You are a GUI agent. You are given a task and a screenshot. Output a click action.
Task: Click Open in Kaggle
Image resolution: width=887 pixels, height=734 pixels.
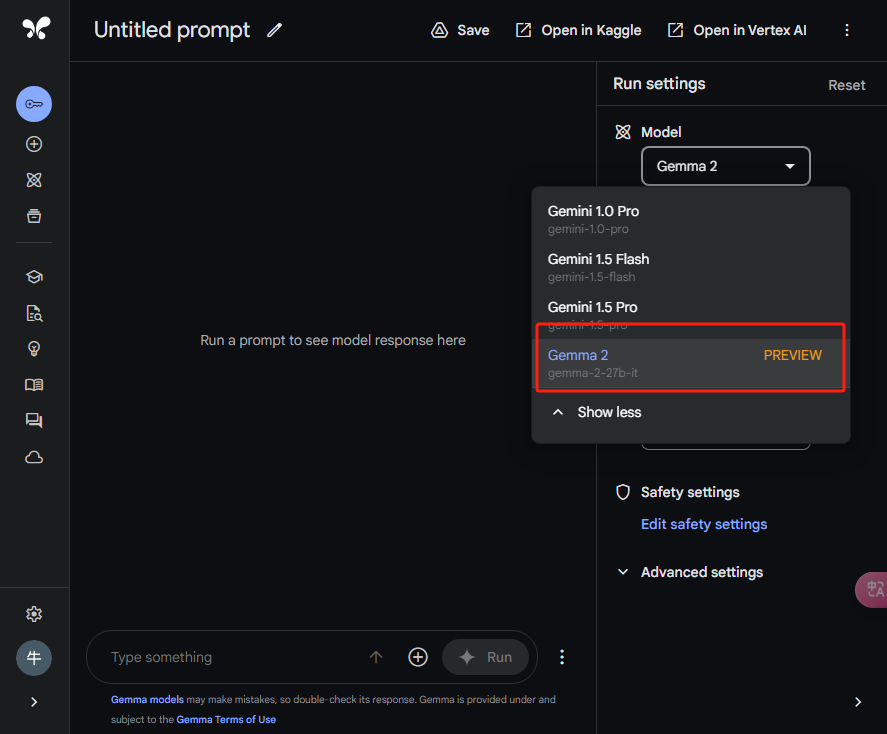tap(578, 30)
